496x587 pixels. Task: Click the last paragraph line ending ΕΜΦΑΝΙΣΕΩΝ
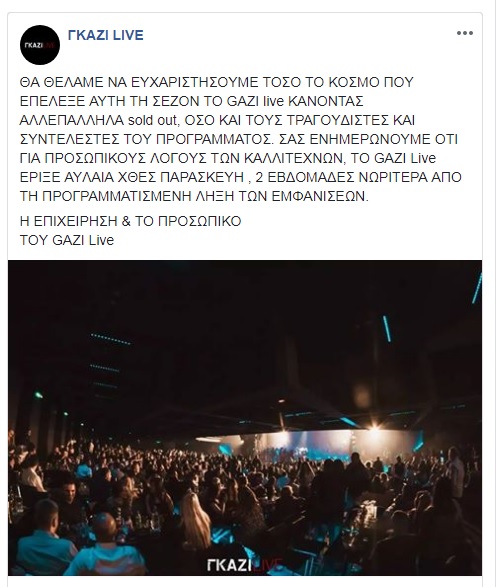pyautogui.click(x=194, y=196)
